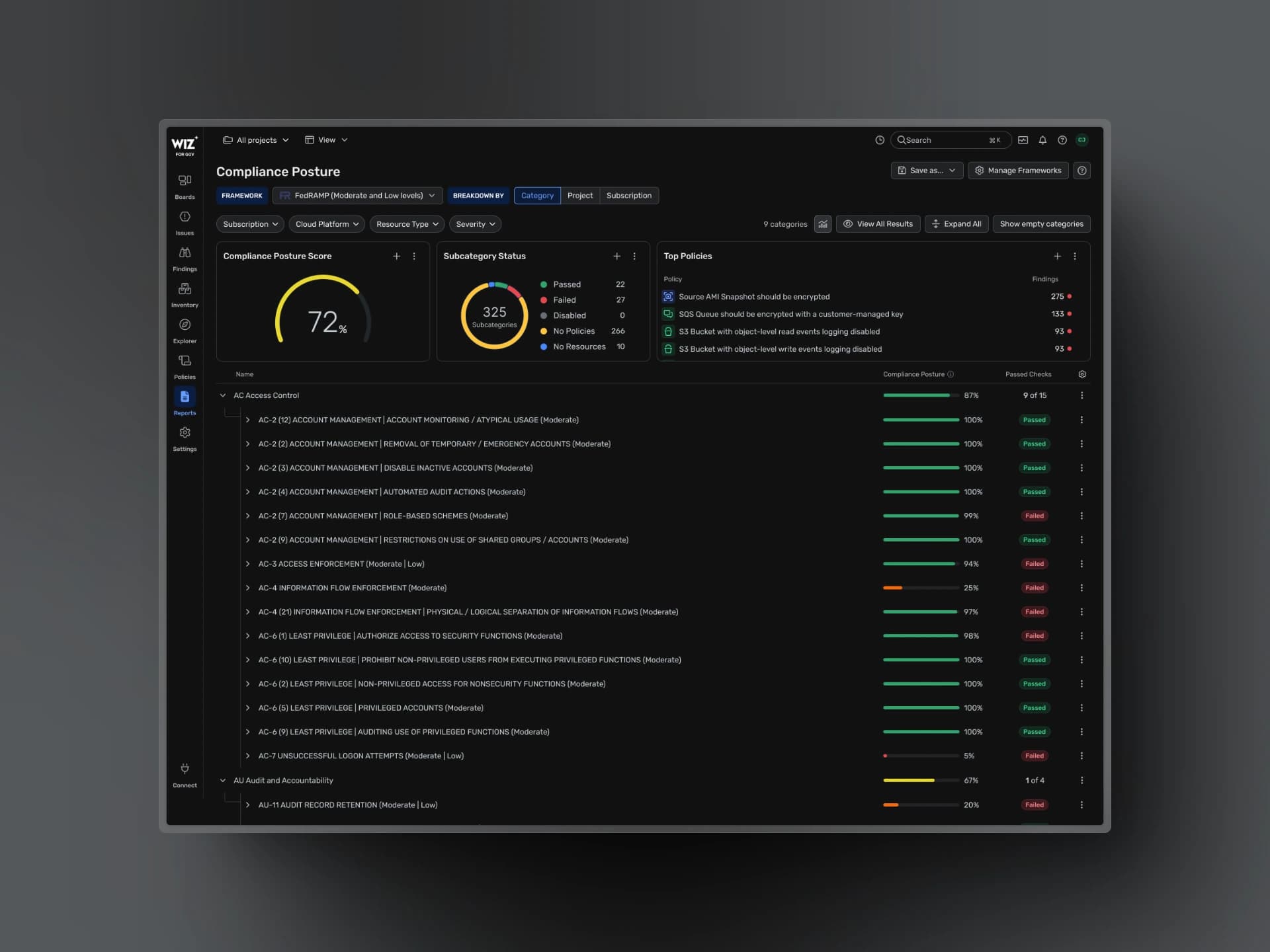
Task: Click Failed badge on AC-2 (7) row
Action: pos(1035,516)
